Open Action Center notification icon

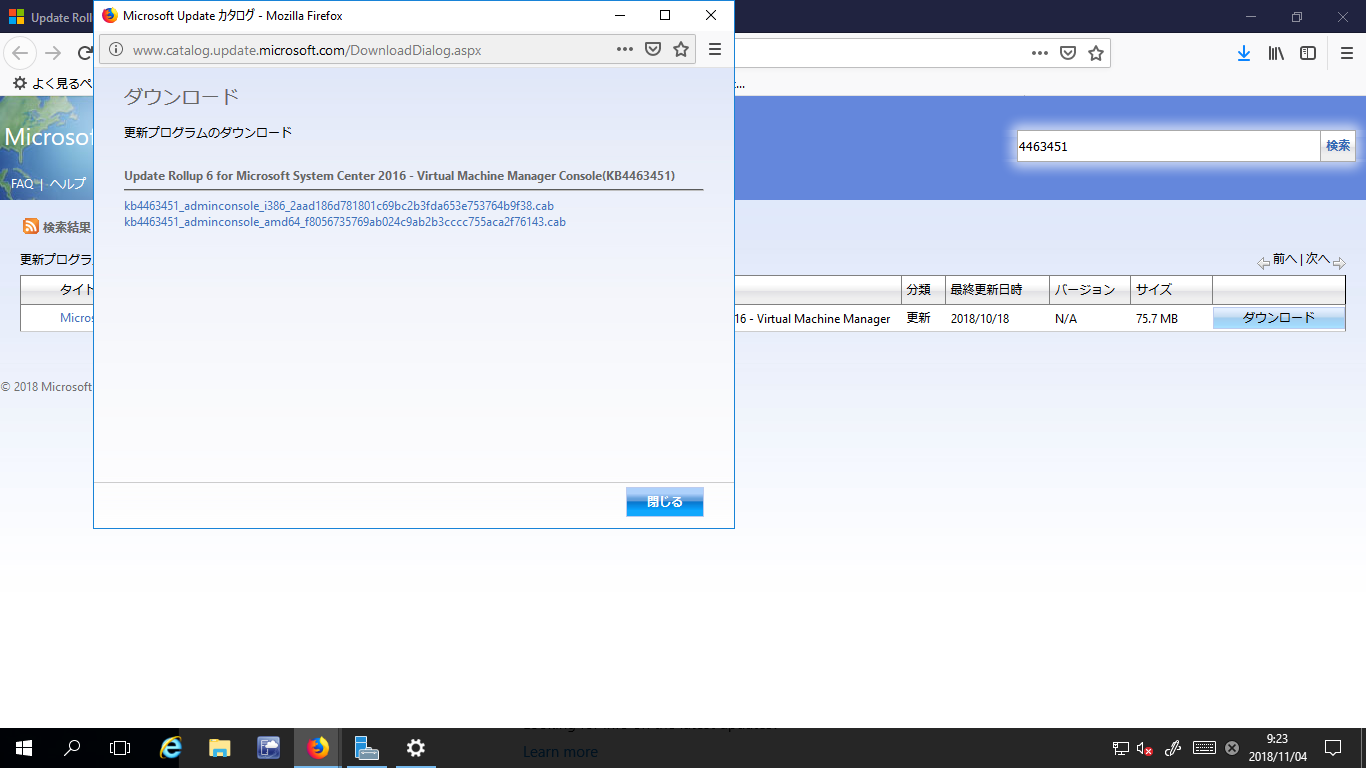[x=1333, y=748]
